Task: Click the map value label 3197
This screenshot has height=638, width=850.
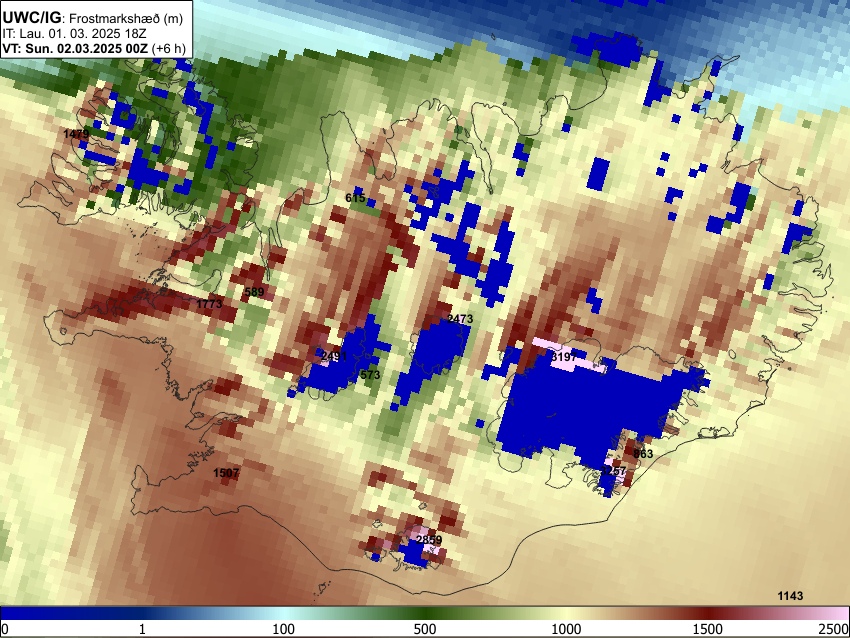Action: click(564, 357)
